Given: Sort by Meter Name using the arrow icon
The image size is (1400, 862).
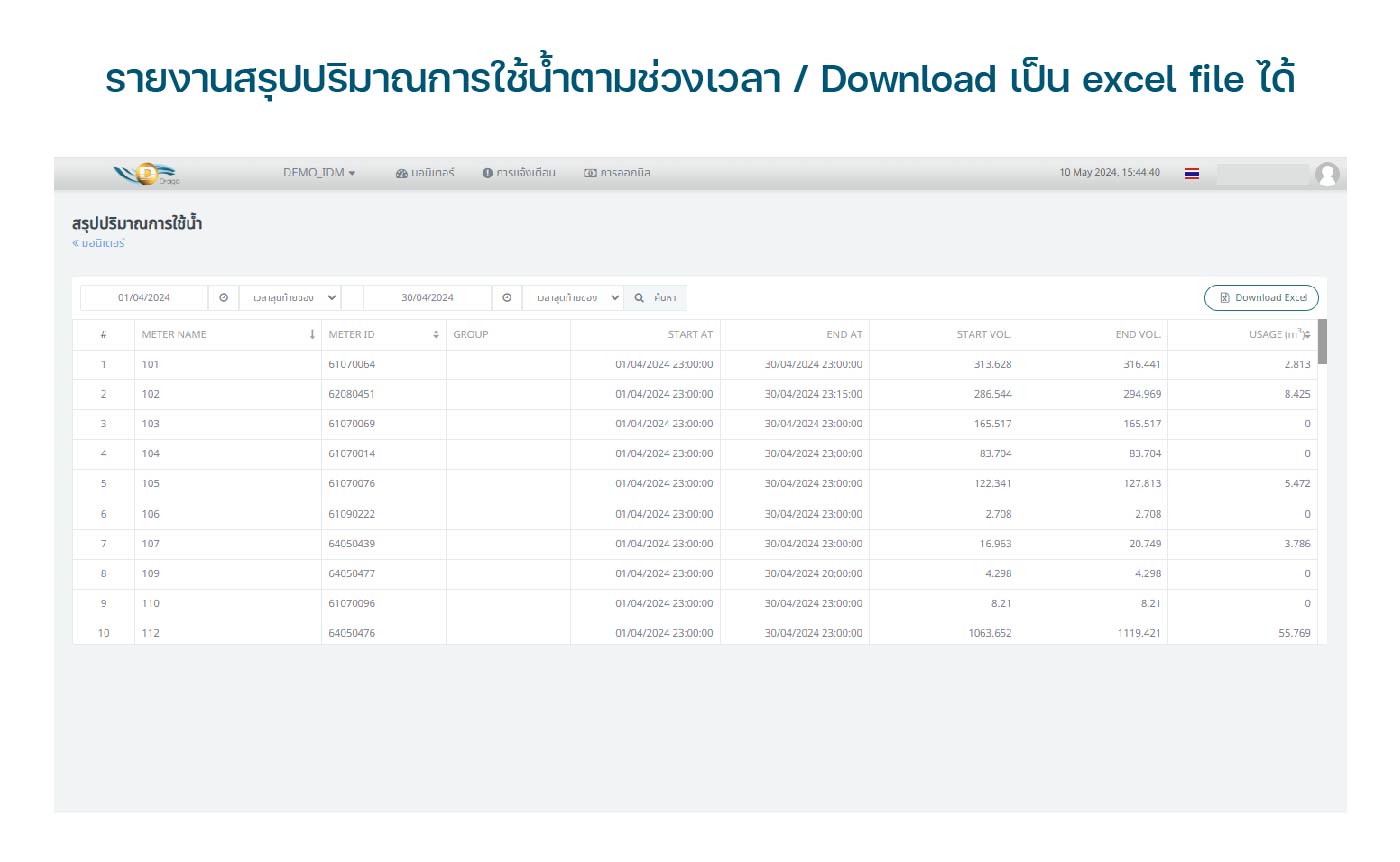Looking at the screenshot, I should tap(312, 335).
